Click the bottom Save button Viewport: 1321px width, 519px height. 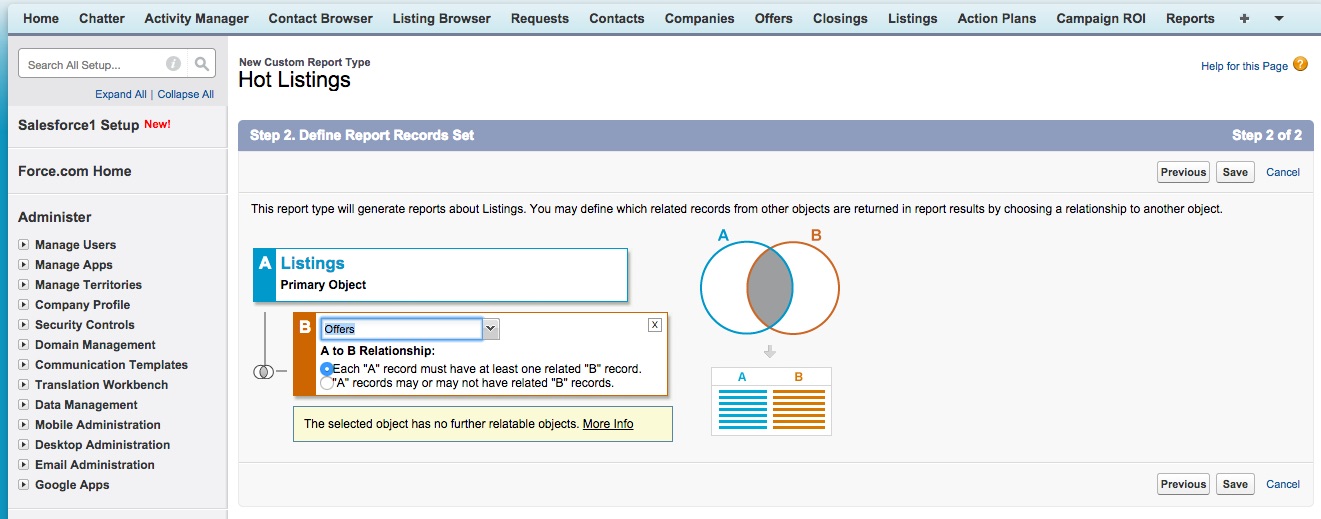[1236, 484]
